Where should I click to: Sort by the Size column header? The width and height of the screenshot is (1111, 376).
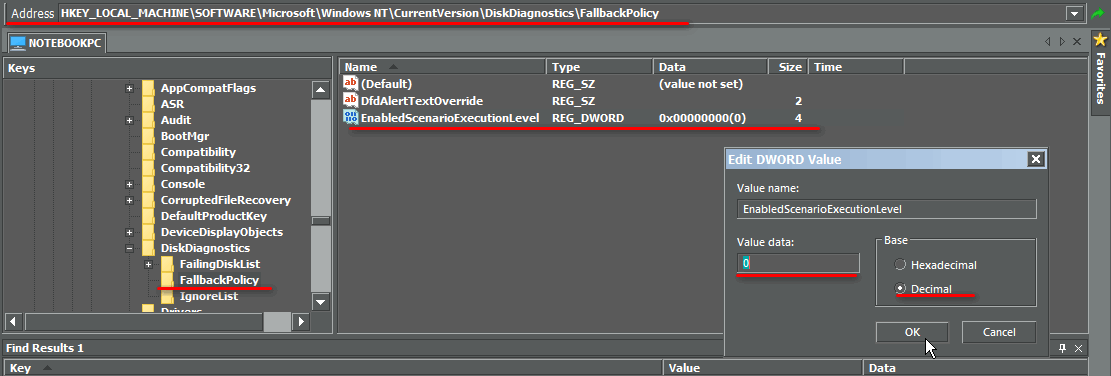tap(788, 67)
